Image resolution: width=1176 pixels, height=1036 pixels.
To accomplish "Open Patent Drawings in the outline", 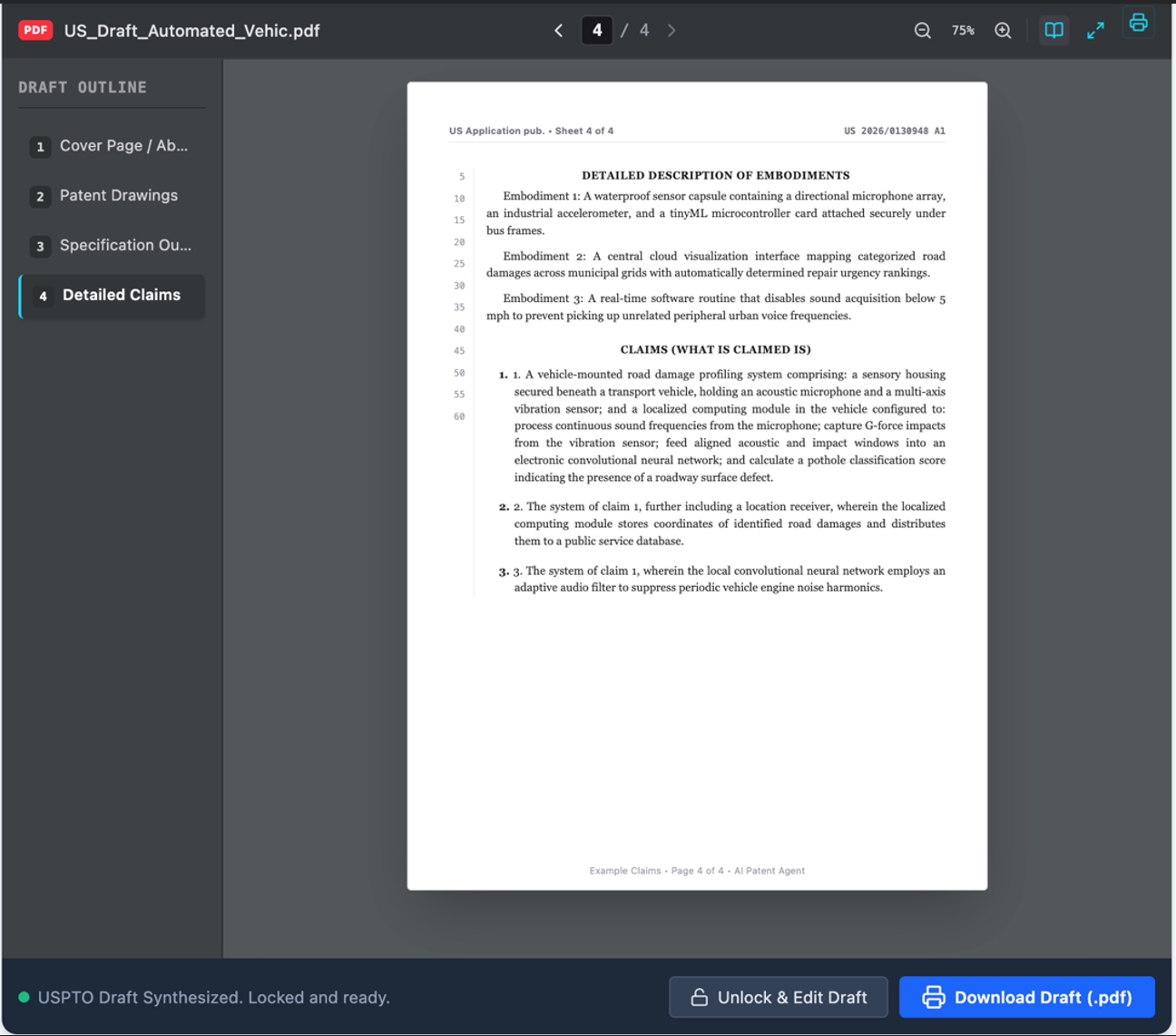I will [x=112, y=196].
